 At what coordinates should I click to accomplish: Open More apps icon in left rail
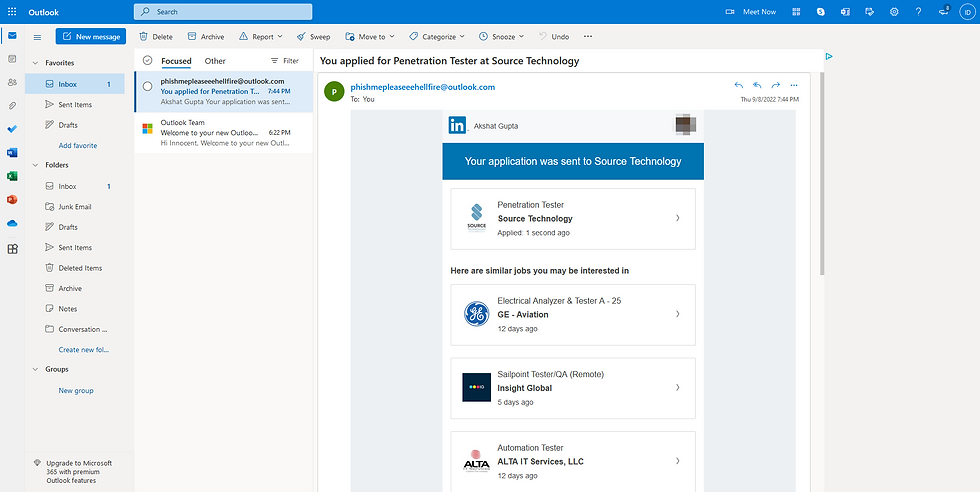pos(12,249)
